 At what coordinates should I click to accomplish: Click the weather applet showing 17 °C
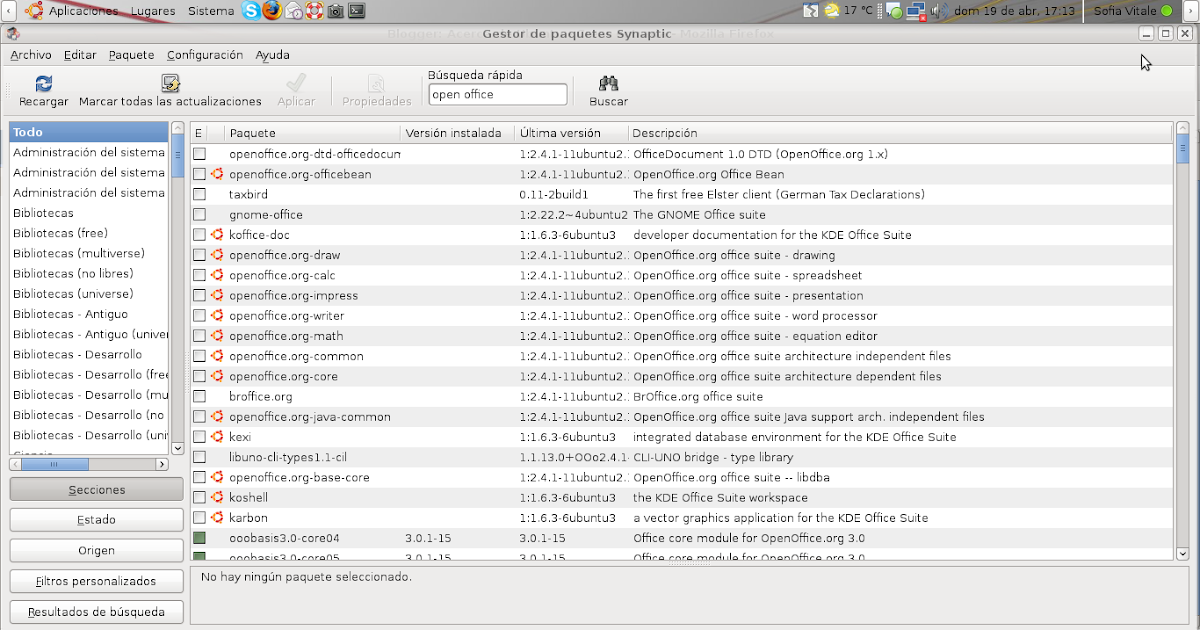849,11
